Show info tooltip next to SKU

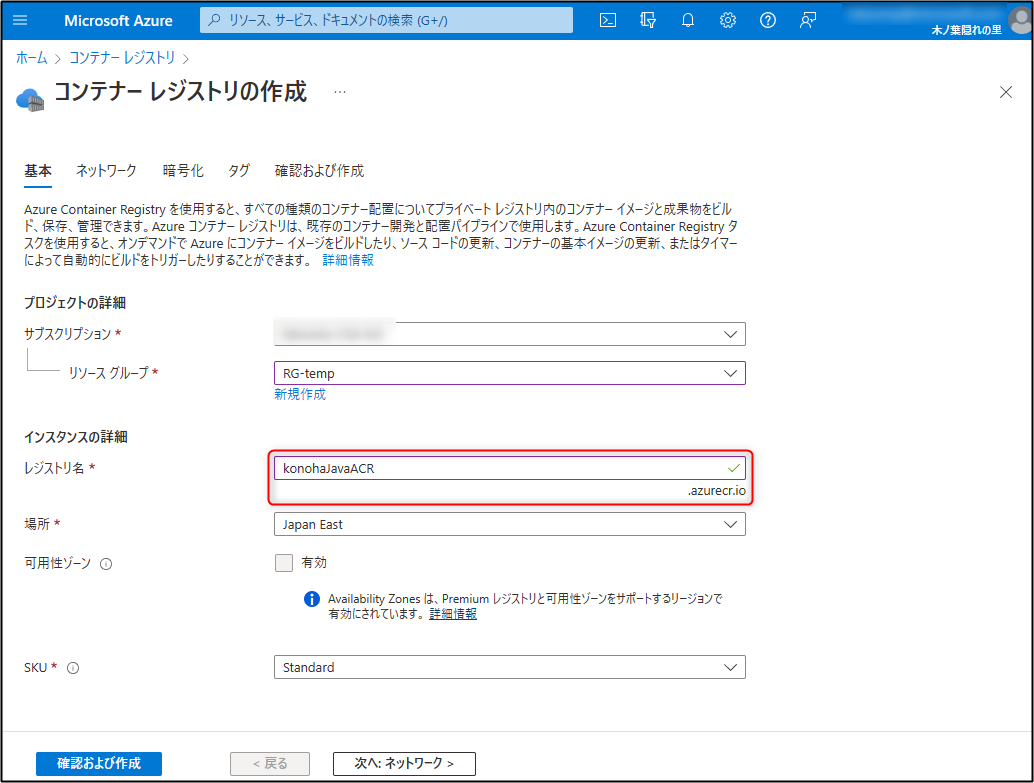coord(73,668)
